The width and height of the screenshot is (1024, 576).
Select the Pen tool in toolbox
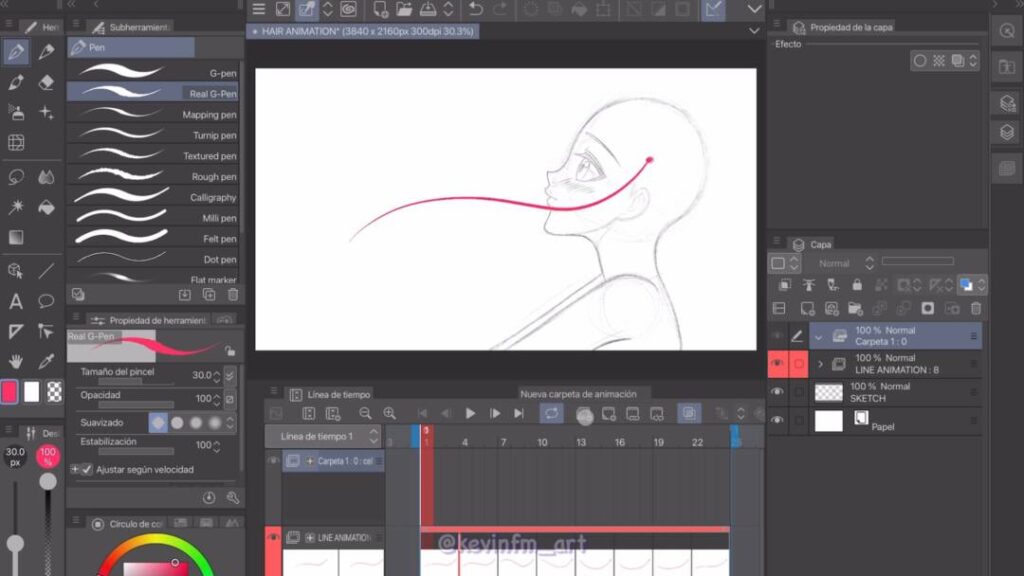coord(16,52)
